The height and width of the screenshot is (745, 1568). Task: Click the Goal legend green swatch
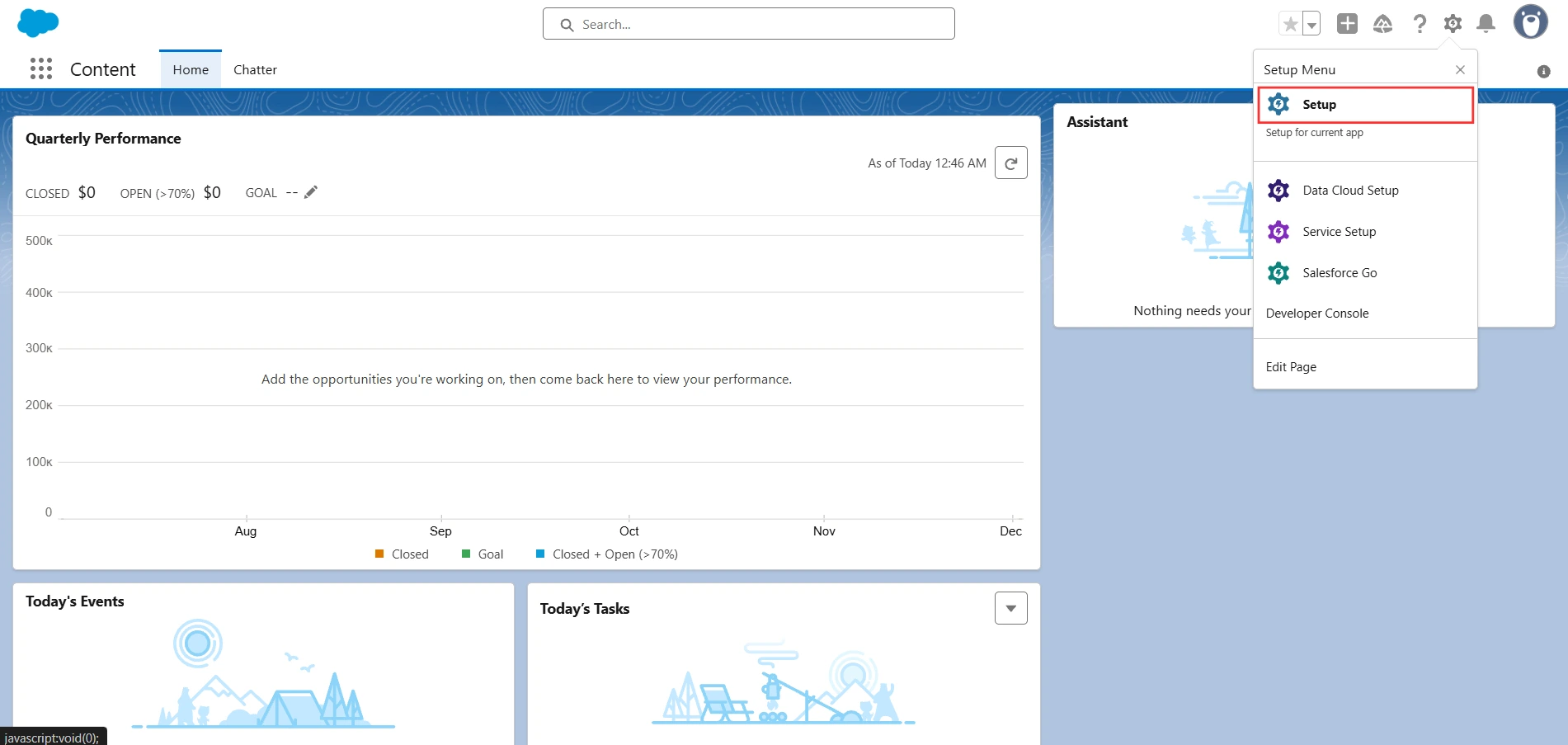coord(466,554)
